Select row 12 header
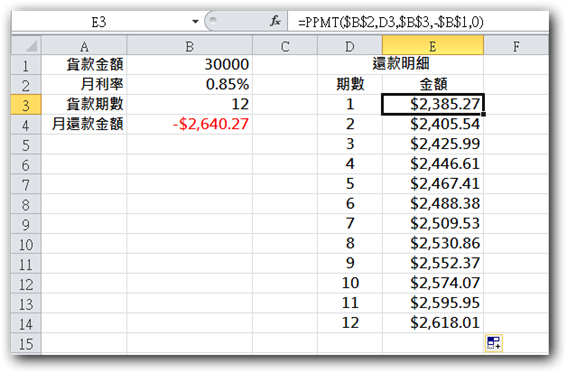Viewport: 567px width, 373px height. [x=26, y=284]
